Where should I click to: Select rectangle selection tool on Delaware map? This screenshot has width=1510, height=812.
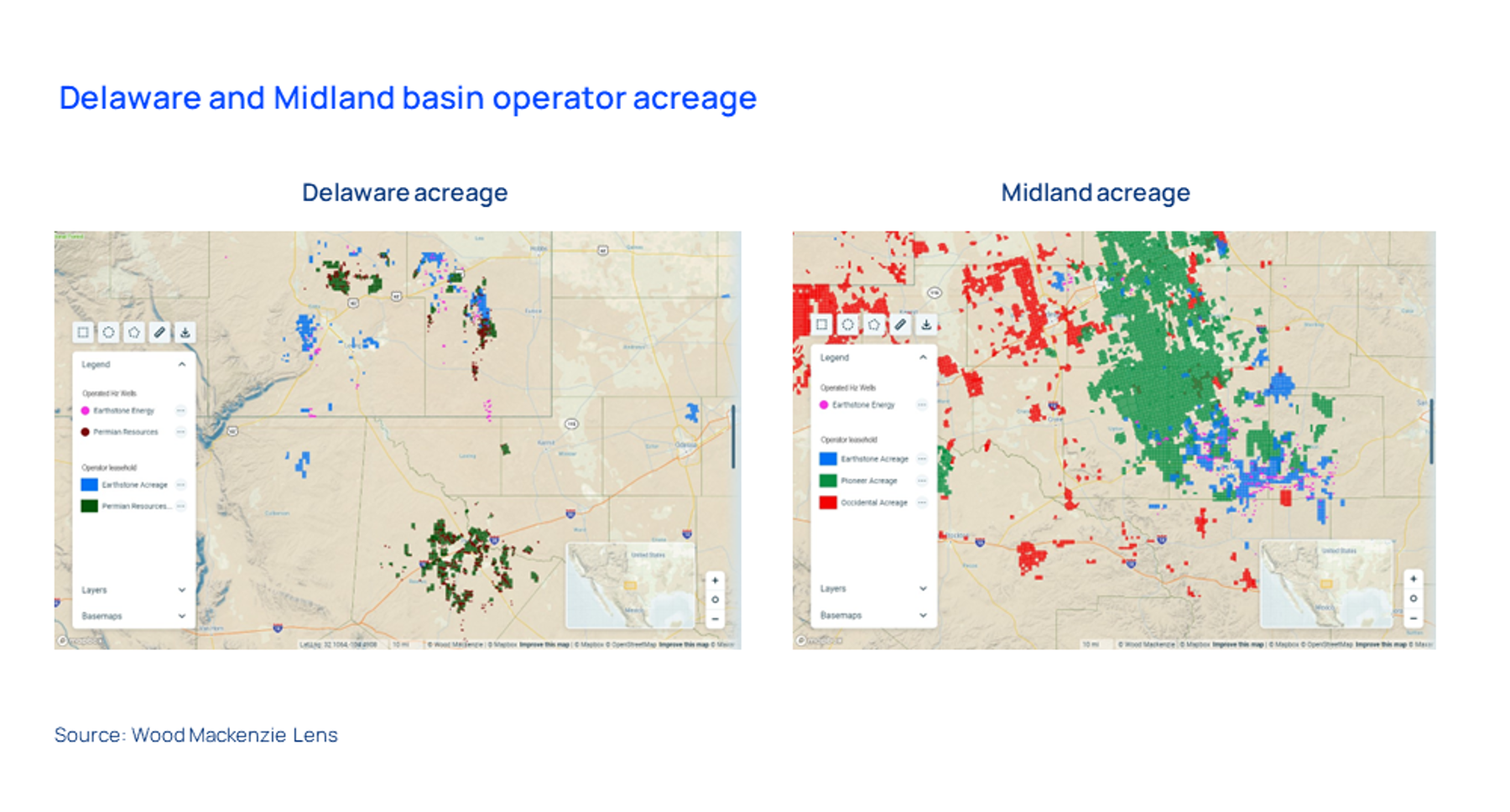[x=83, y=332]
